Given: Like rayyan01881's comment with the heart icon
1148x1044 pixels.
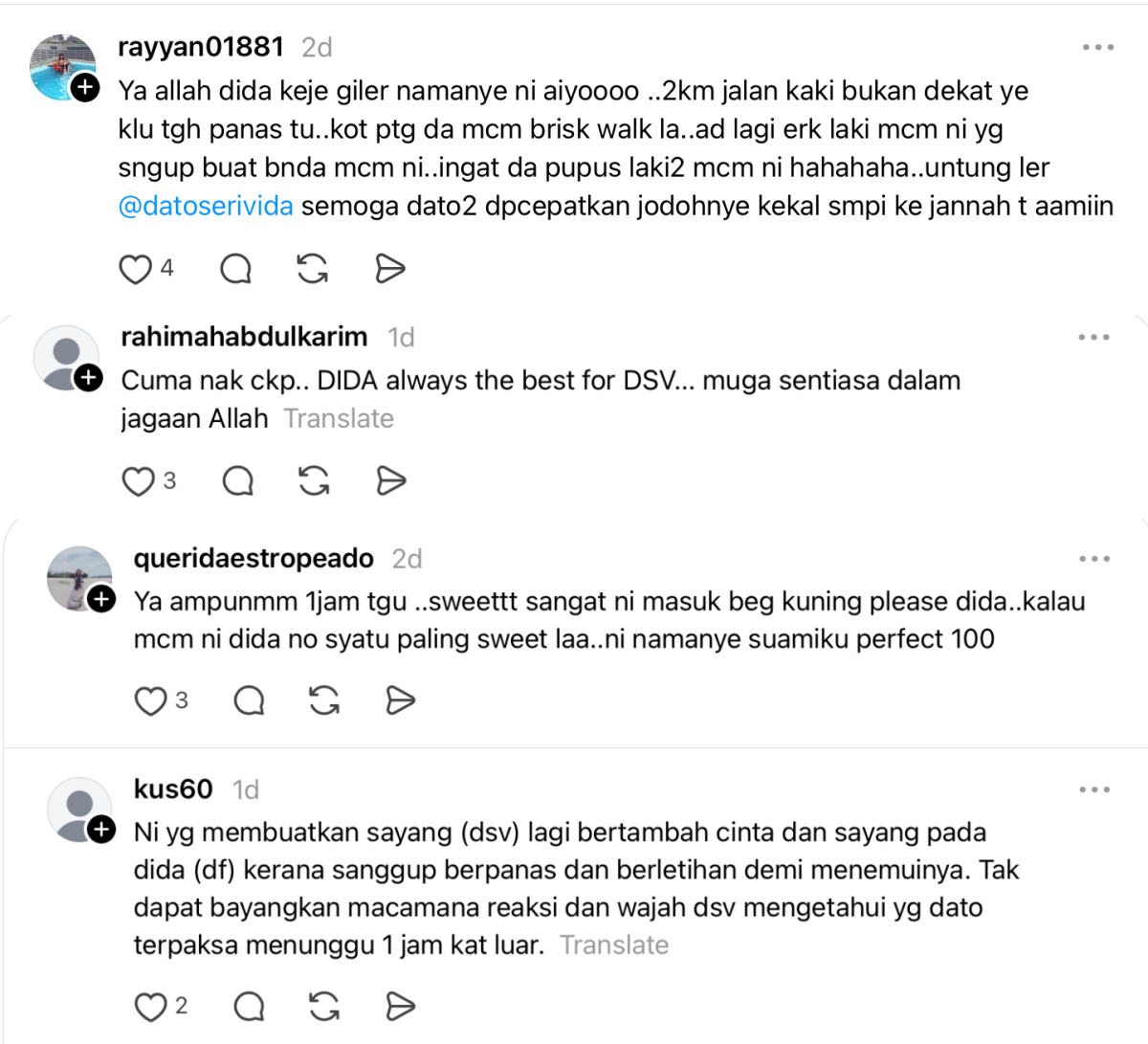Looking at the screenshot, I should pyautogui.click(x=135, y=270).
